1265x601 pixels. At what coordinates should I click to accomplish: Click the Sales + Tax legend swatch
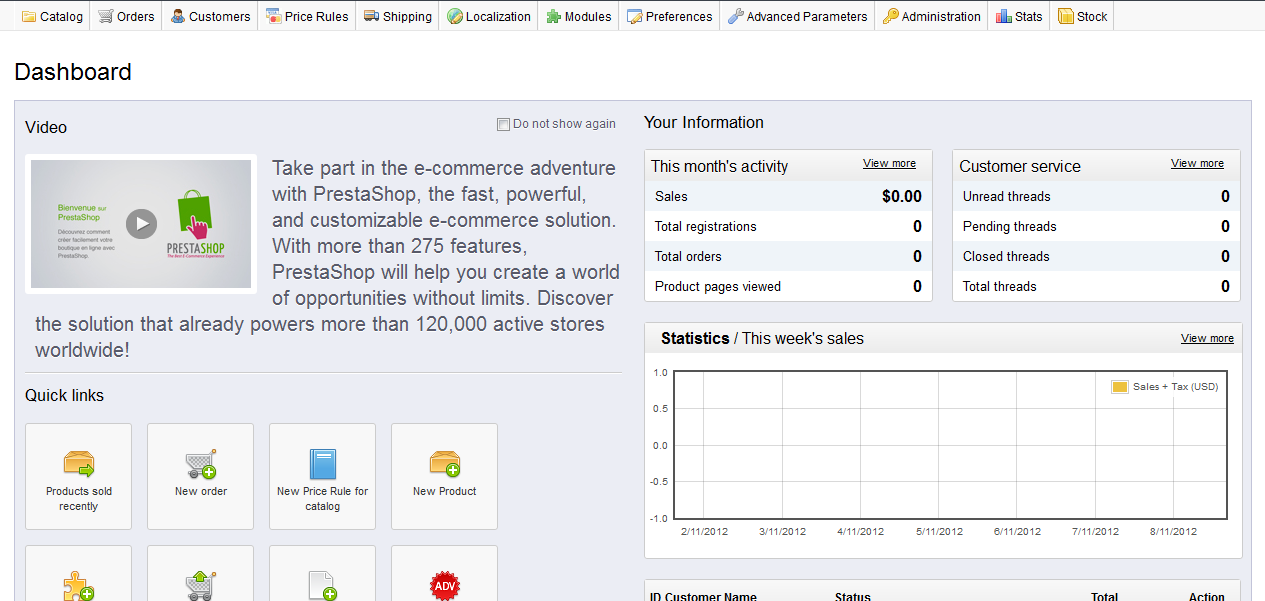click(1120, 387)
